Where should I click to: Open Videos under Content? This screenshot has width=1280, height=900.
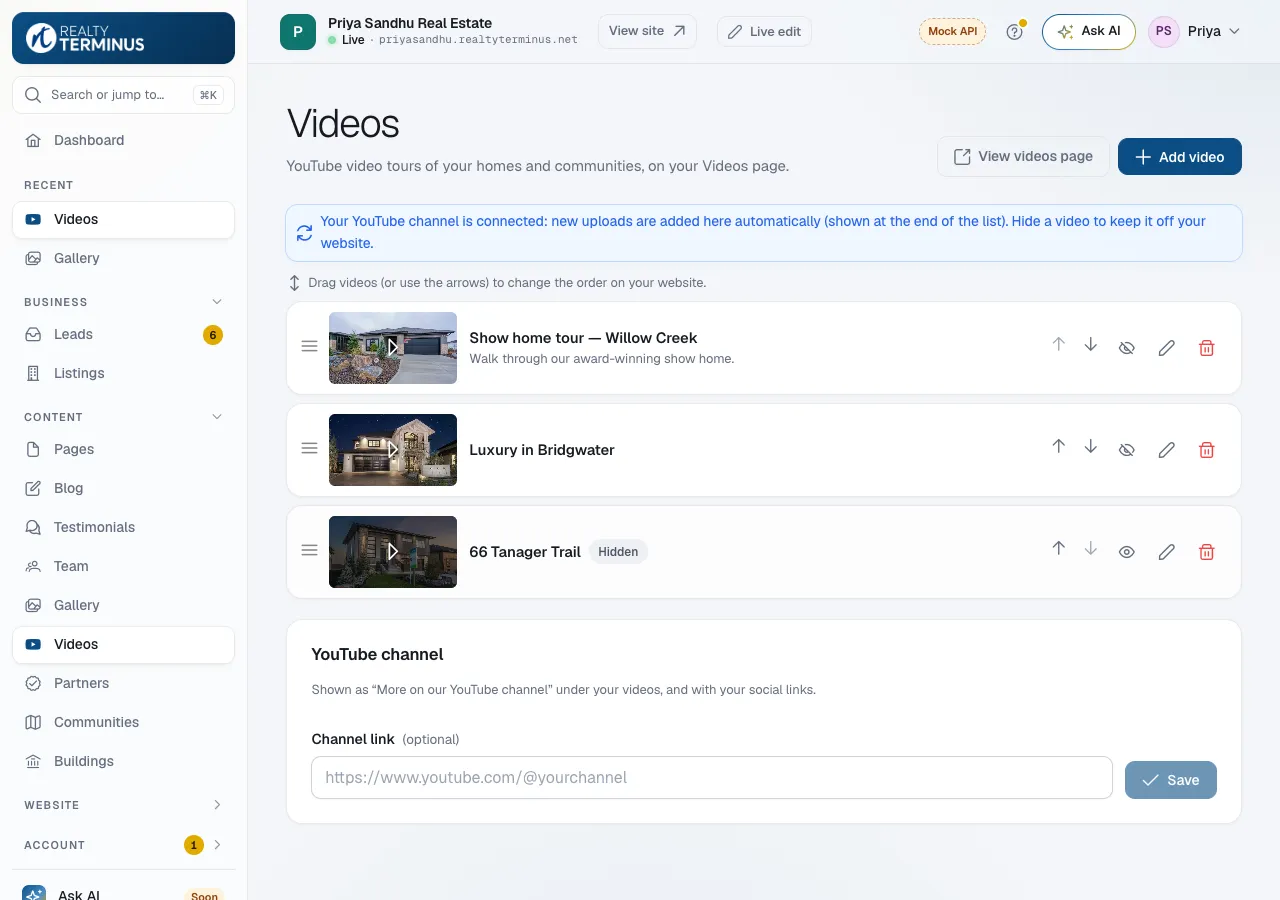pyautogui.click(x=123, y=644)
